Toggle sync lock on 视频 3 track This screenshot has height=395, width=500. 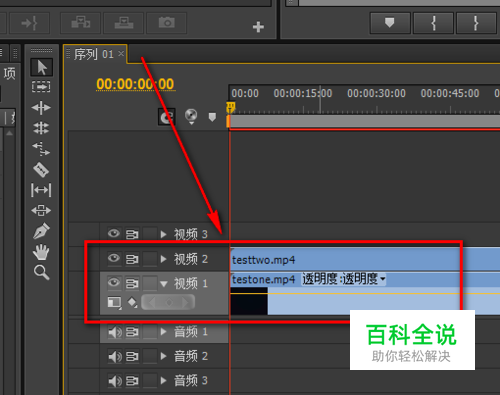132,234
